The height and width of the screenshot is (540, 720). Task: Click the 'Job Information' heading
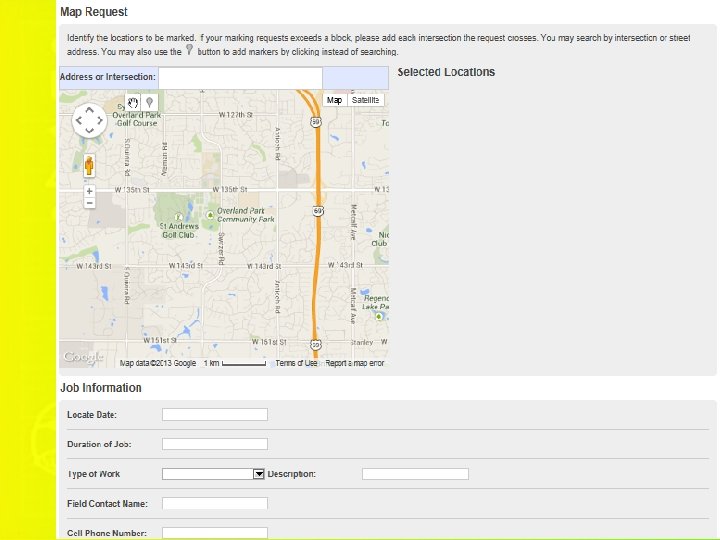click(101, 388)
